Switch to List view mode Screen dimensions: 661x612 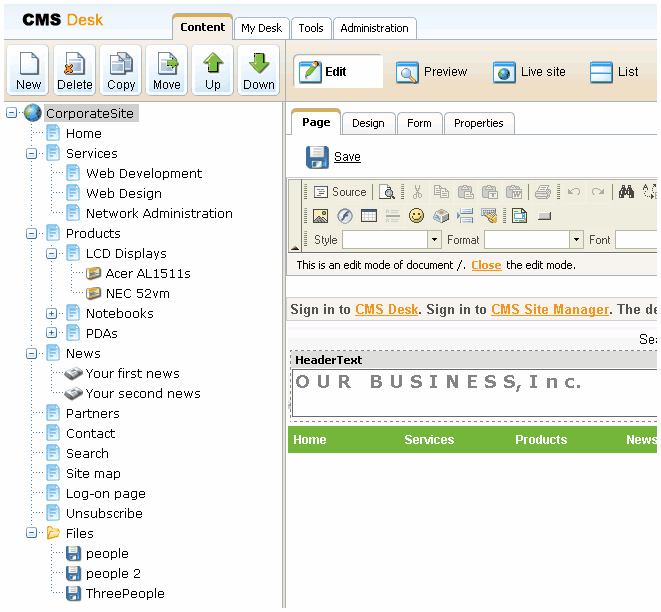[614, 72]
